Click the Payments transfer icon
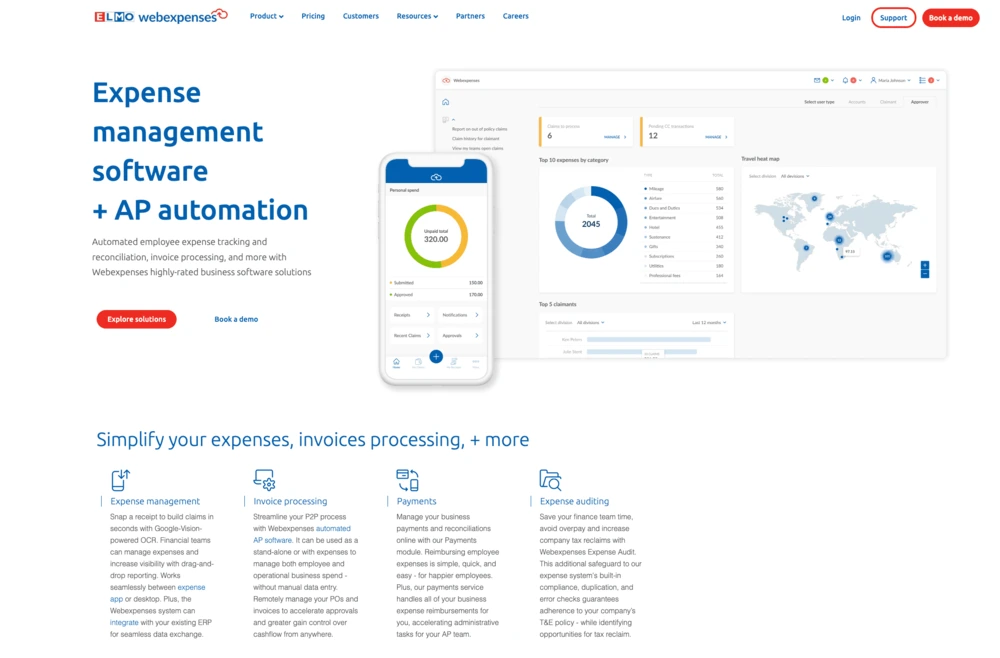1000x658 pixels. (408, 479)
